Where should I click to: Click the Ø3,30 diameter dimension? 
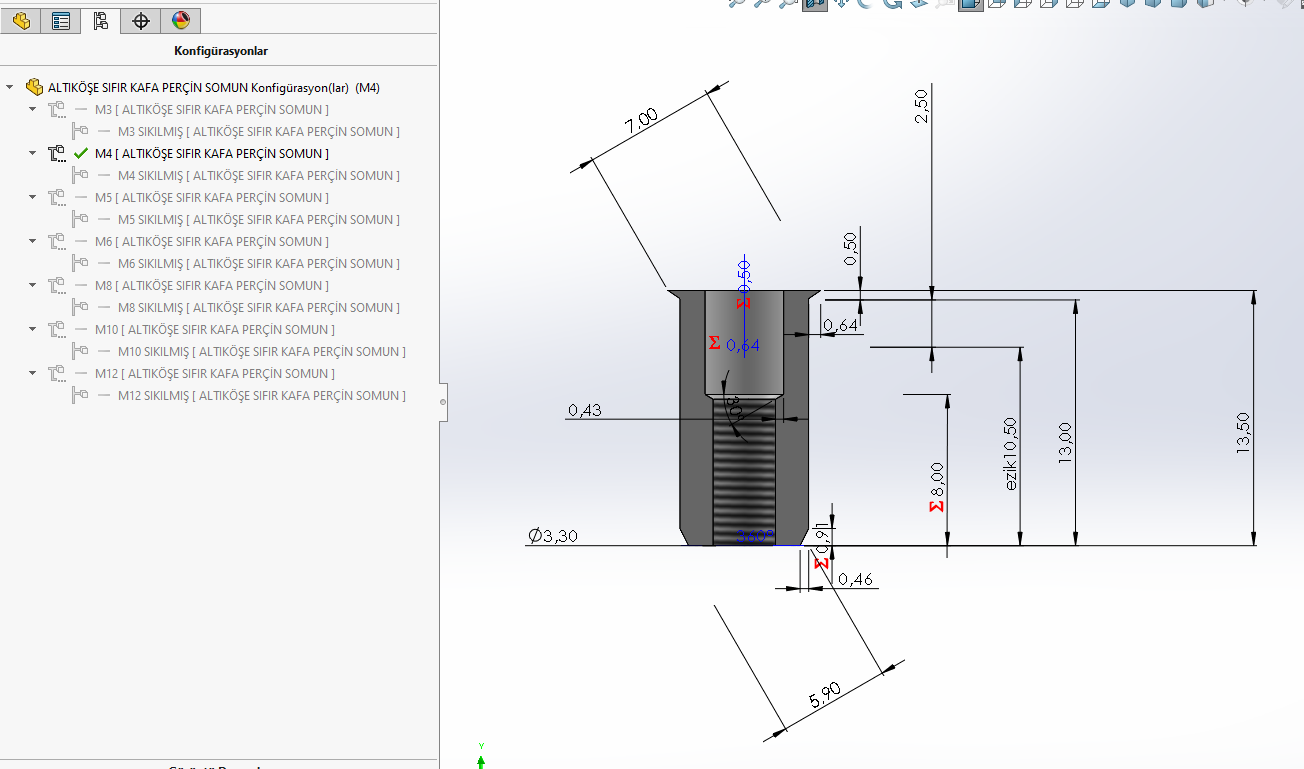pyautogui.click(x=552, y=536)
